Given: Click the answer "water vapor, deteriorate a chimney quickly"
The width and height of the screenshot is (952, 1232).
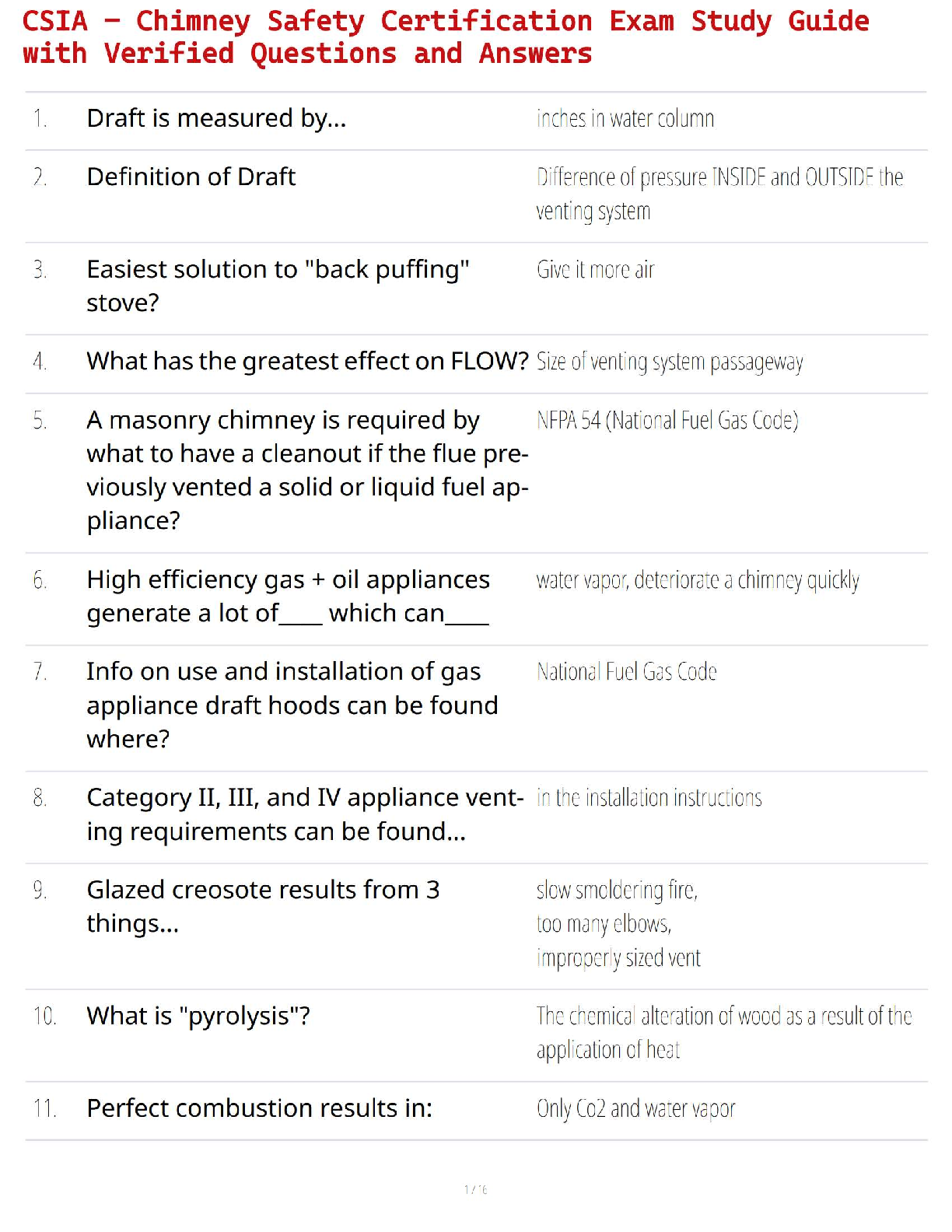Looking at the screenshot, I should point(698,581).
